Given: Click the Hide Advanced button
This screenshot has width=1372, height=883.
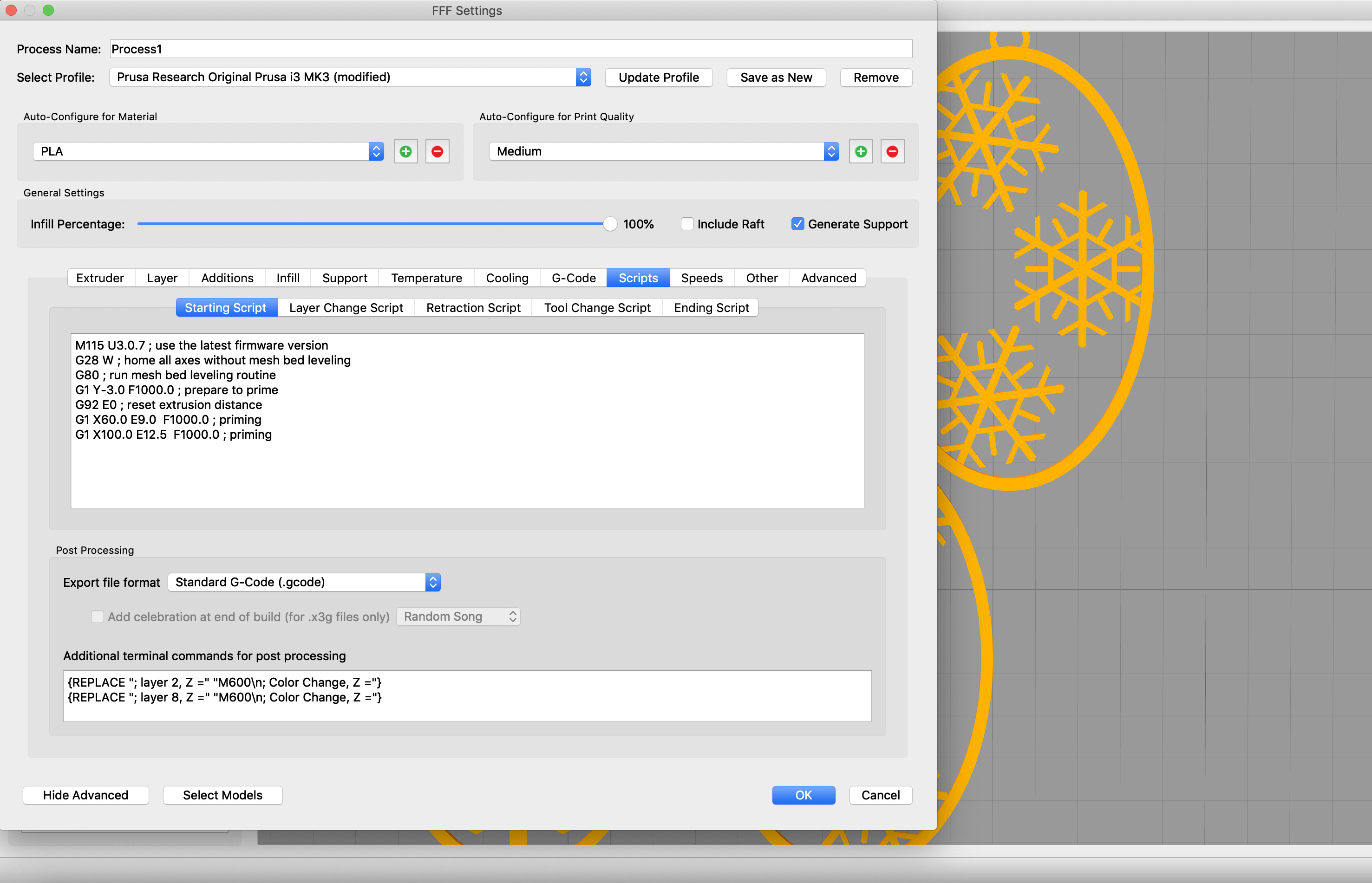Looking at the screenshot, I should coord(86,795).
